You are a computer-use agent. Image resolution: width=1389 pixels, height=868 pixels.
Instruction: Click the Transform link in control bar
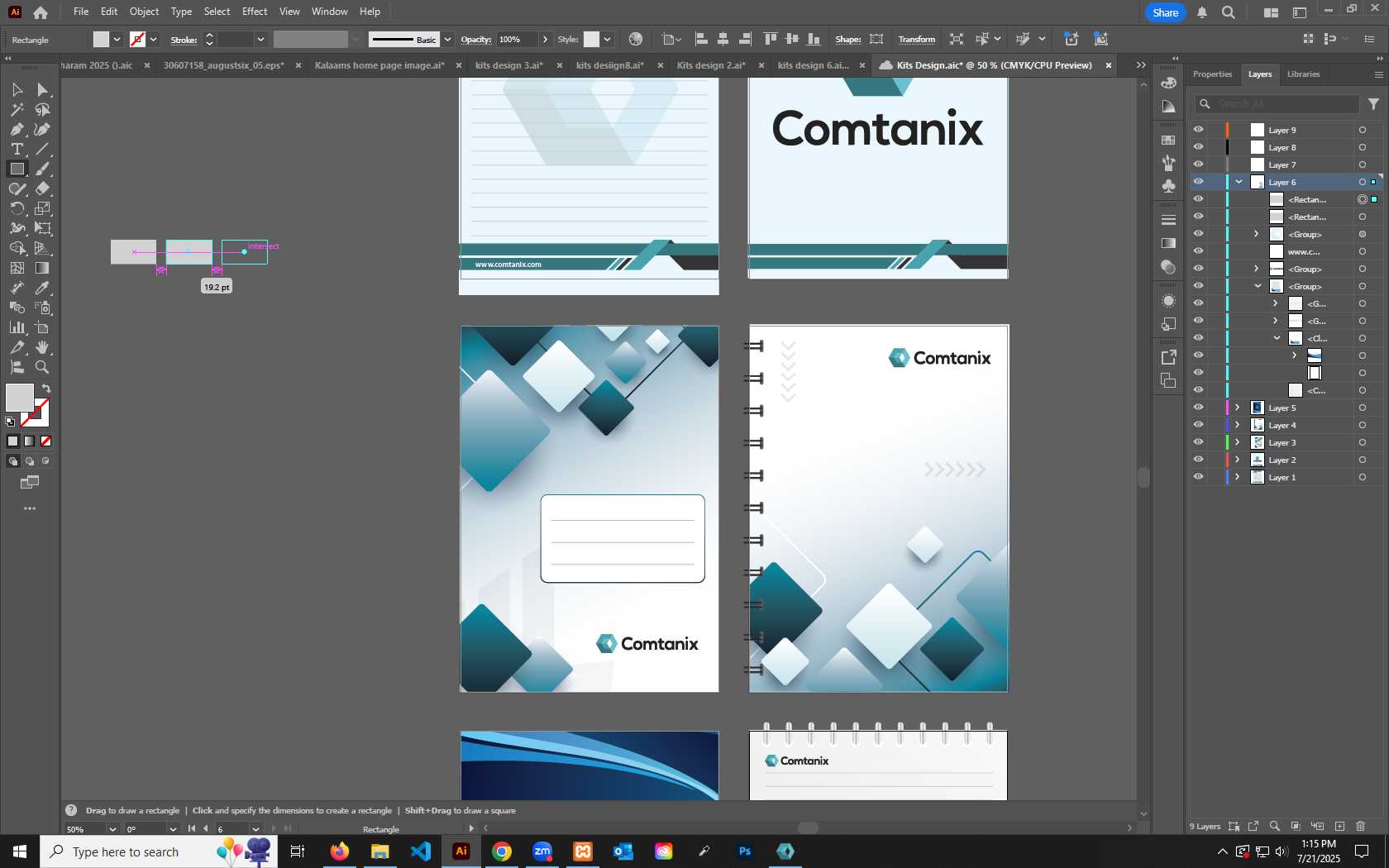(x=916, y=39)
